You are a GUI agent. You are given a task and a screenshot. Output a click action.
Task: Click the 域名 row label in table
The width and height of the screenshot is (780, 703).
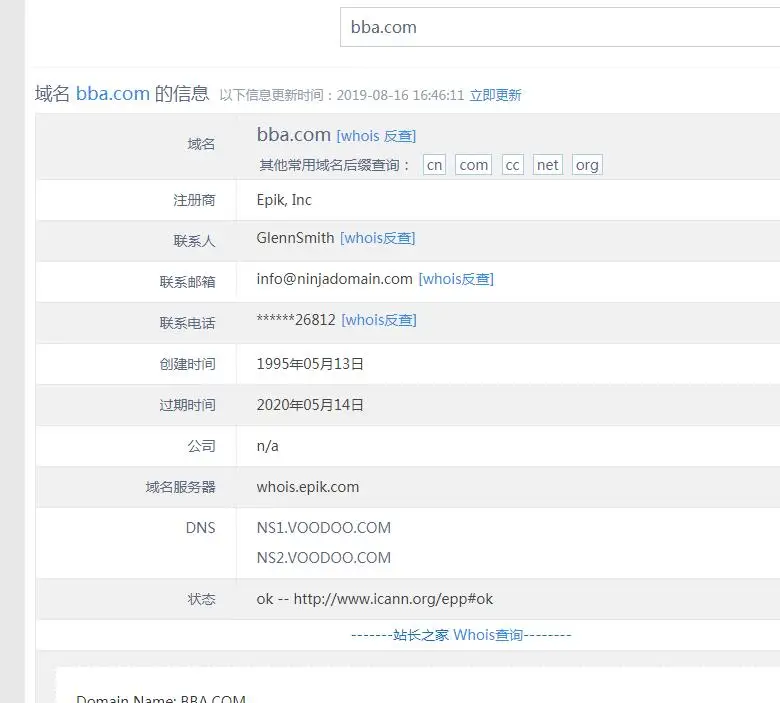201,144
